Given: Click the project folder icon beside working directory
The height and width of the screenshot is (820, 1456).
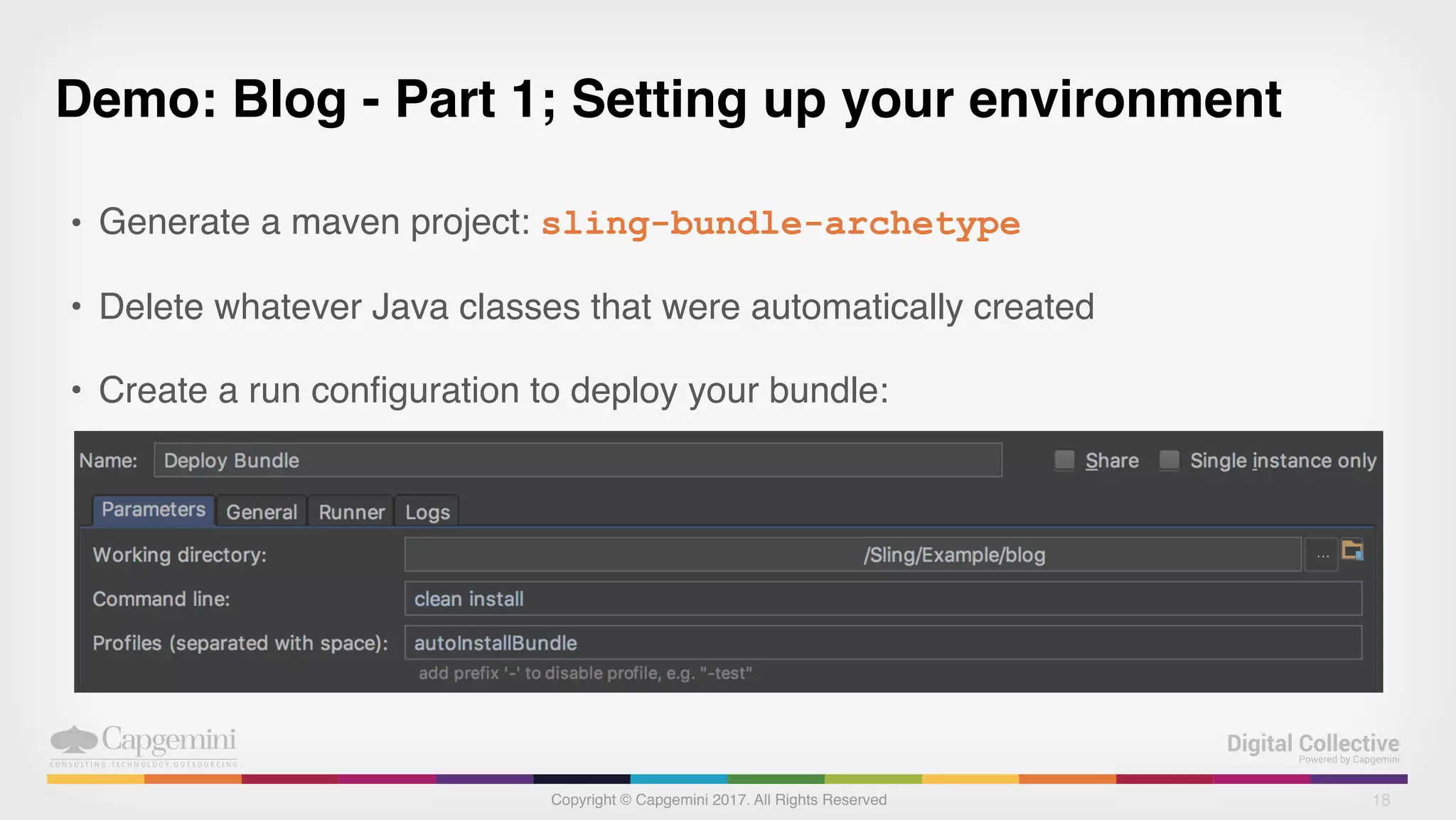Looking at the screenshot, I should (1352, 550).
